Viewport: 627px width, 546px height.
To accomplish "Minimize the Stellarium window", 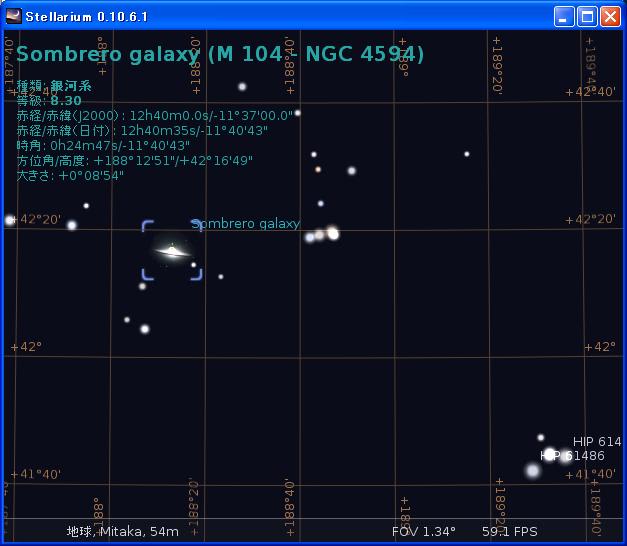I will click(x=564, y=17).
